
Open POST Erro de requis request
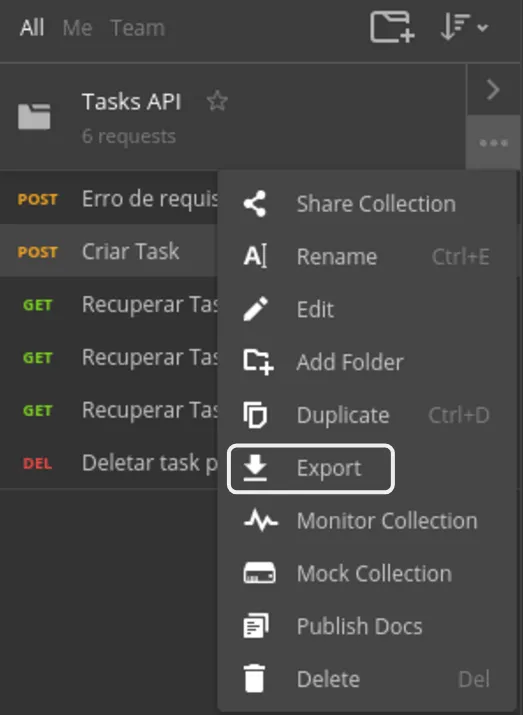(x=109, y=198)
